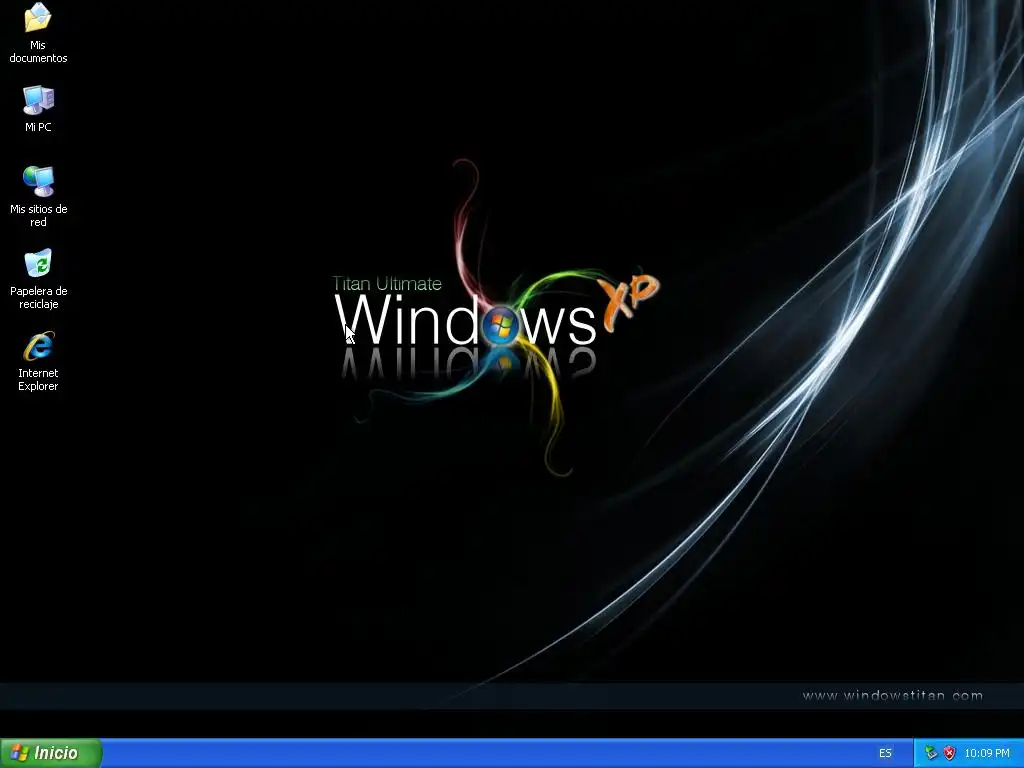Screen dimensions: 1024x768
Task: Select the Mis documentos desktop icon
Action: [x=38, y=31]
